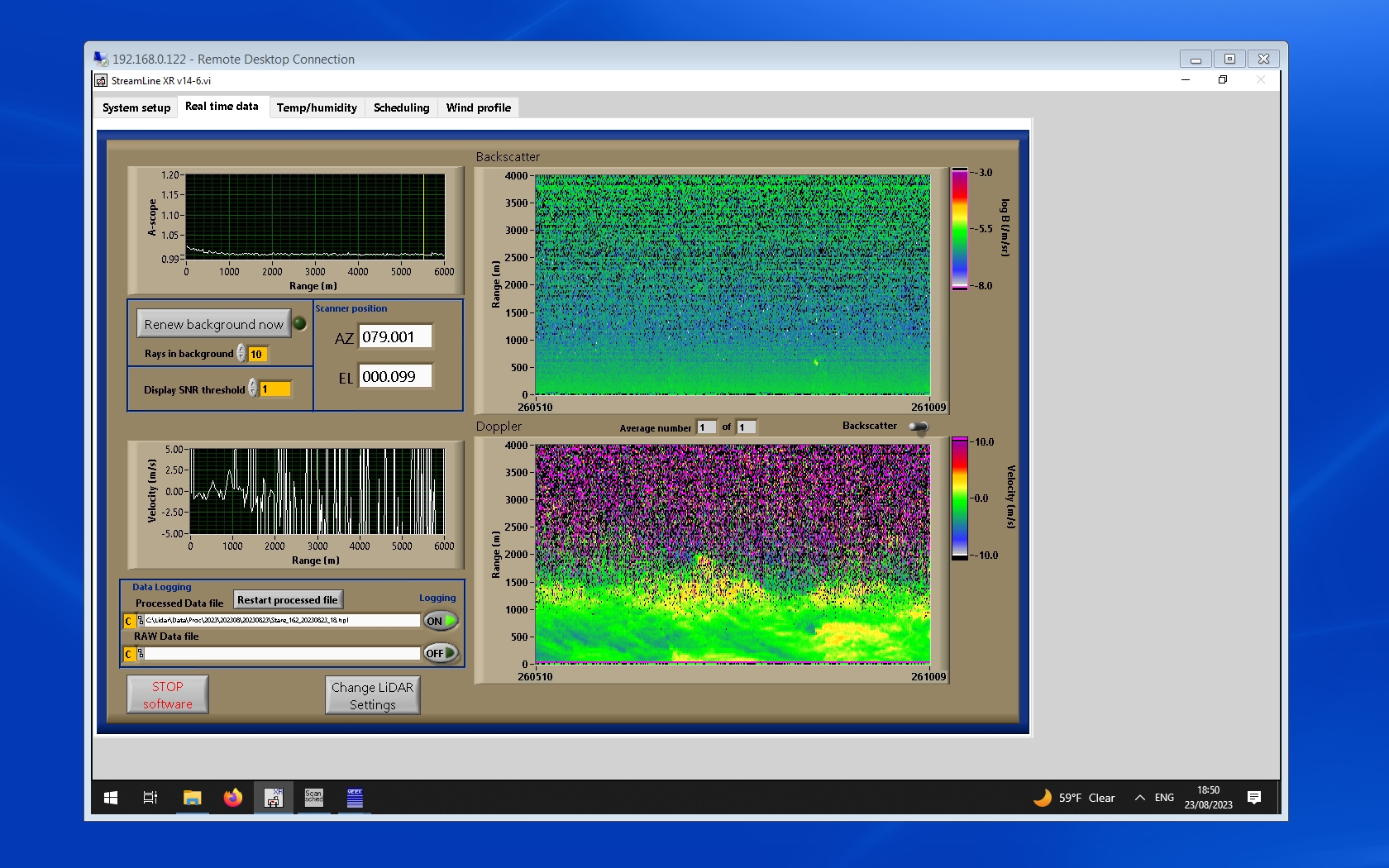Launch Firefox from the taskbar
Screen dimensions: 1389x868
(x=233, y=798)
